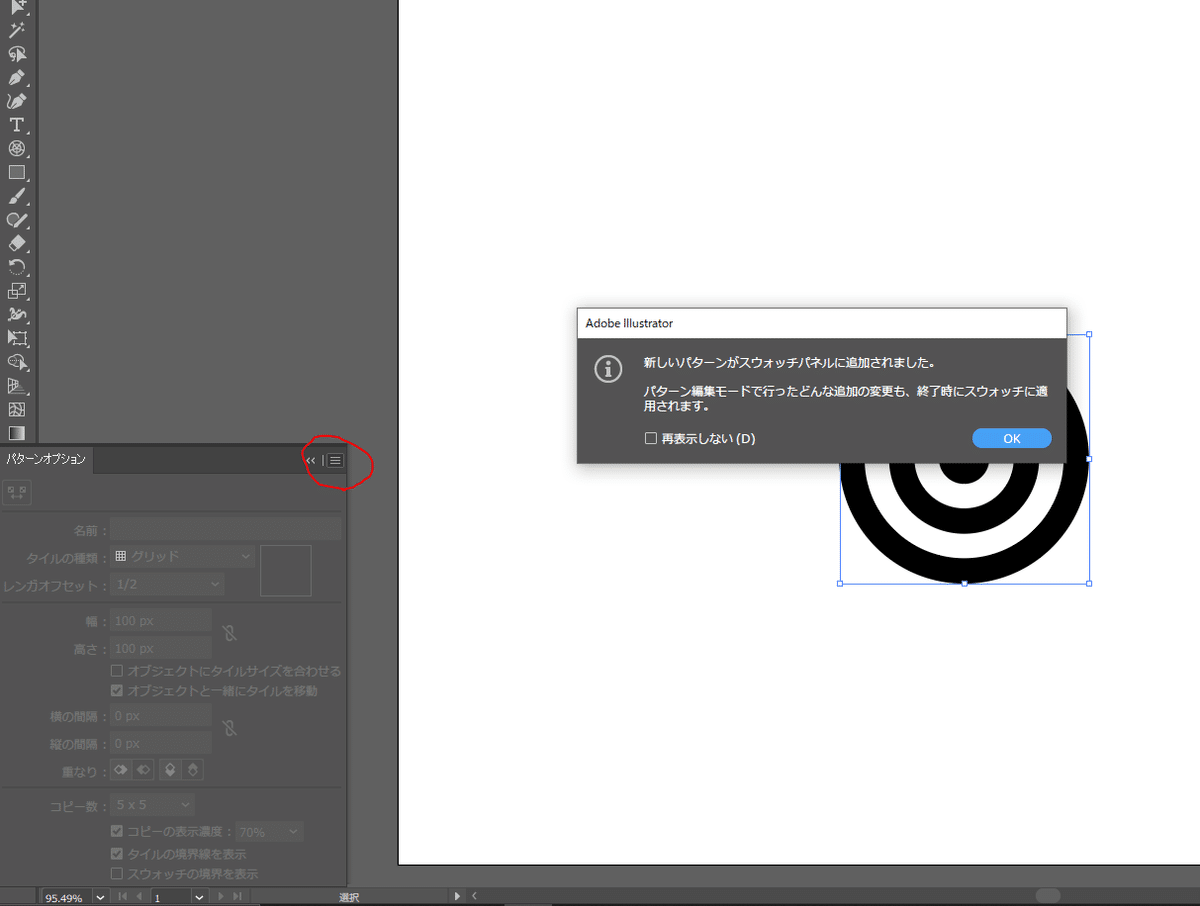This screenshot has height=906, width=1200.
Task: Open the コピー数 5 x 5 dropdown
Action: pos(152,804)
